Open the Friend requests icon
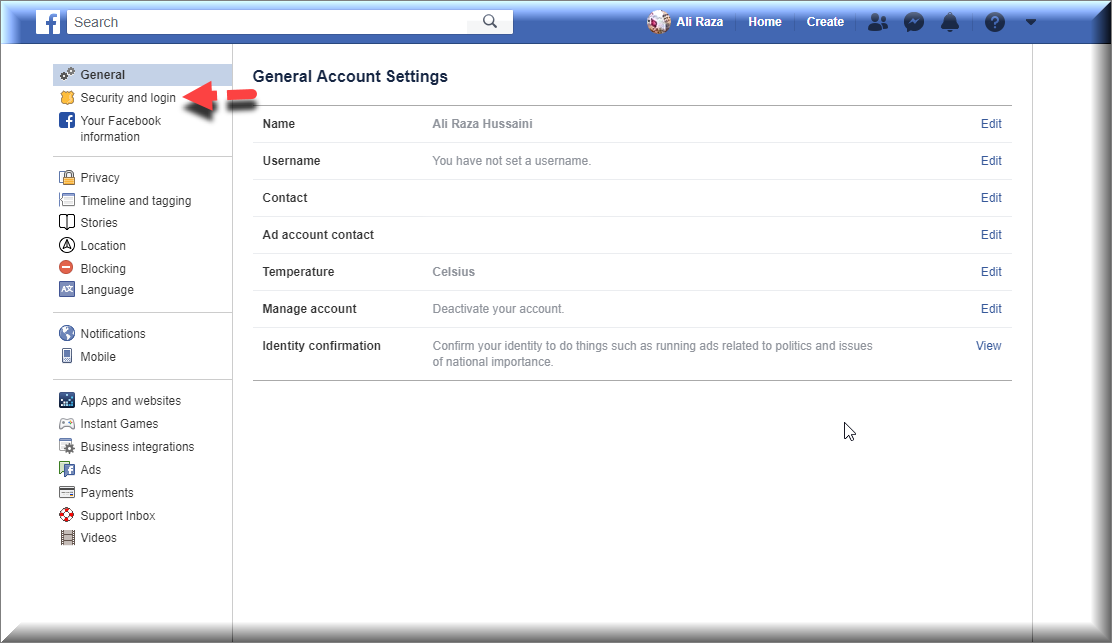The width and height of the screenshot is (1112, 643). click(877, 22)
